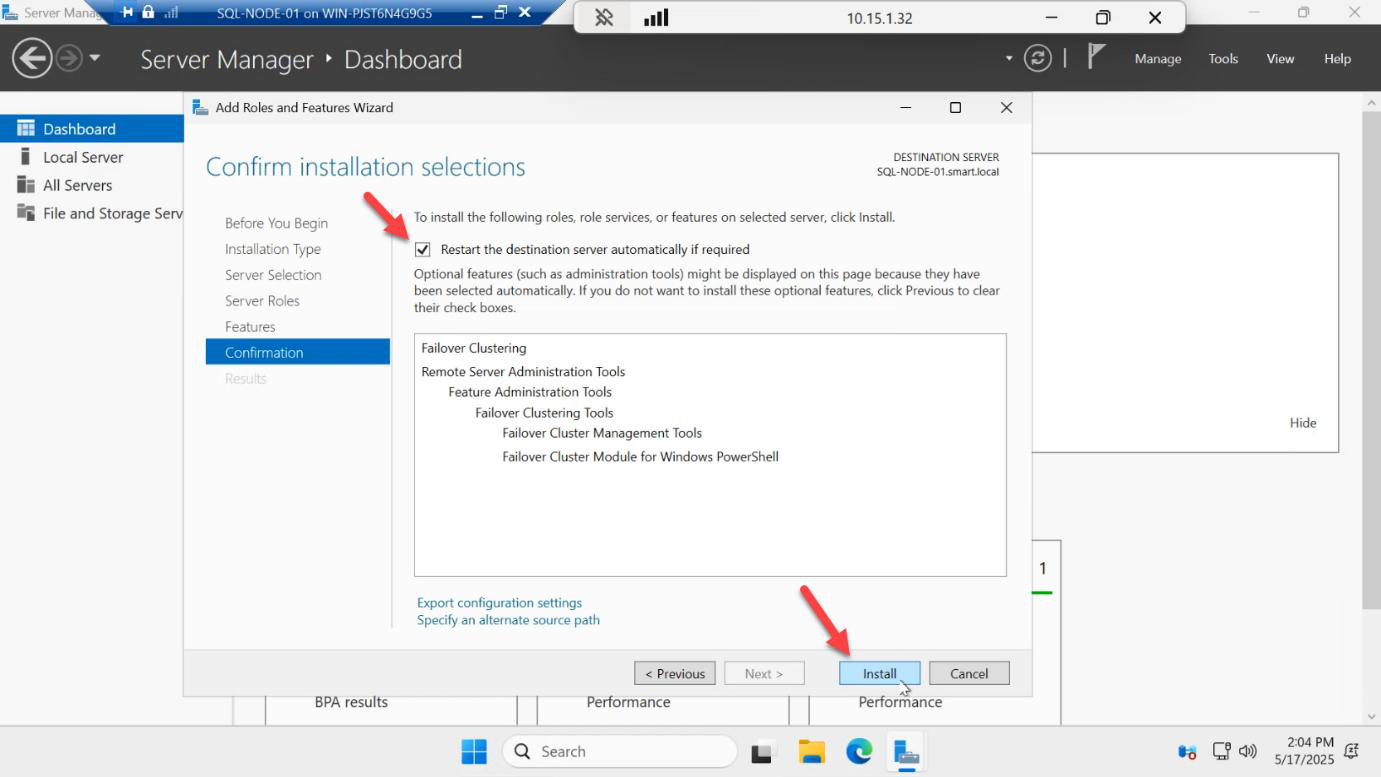
Task: Click the taskbar Search box
Action: click(619, 751)
